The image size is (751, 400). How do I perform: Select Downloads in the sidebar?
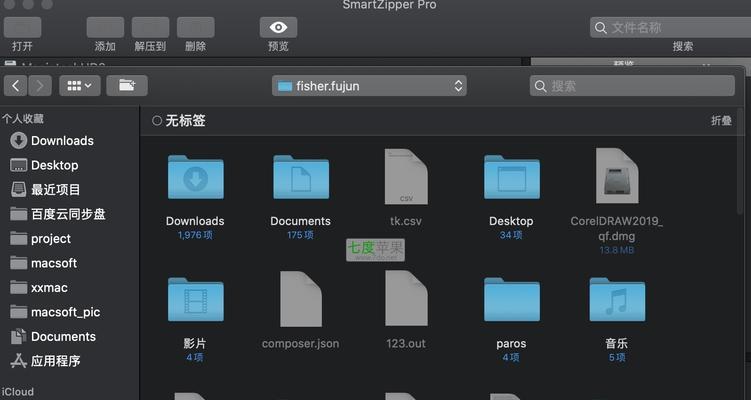coord(52,140)
